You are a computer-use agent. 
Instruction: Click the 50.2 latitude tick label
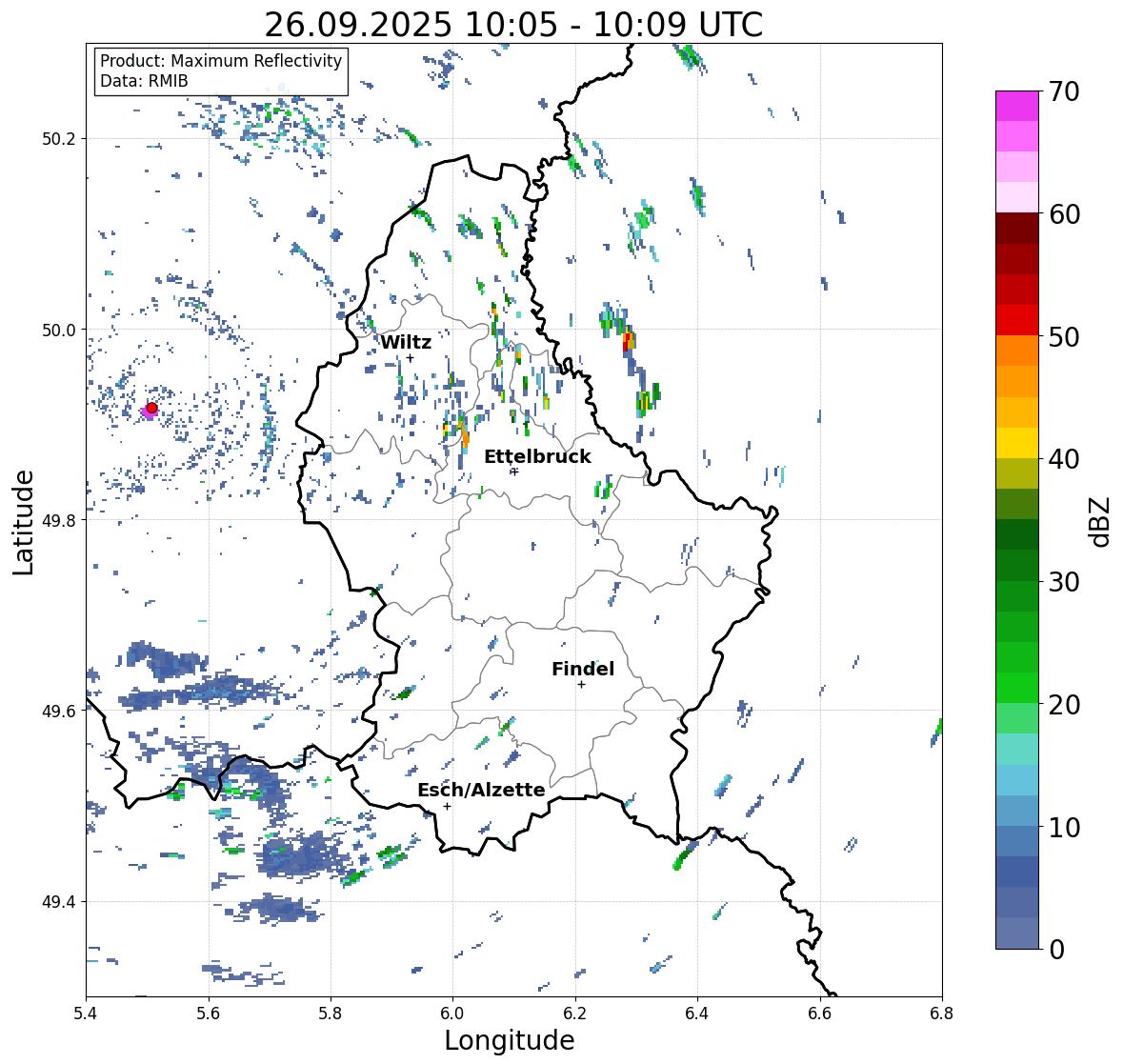tap(59, 139)
